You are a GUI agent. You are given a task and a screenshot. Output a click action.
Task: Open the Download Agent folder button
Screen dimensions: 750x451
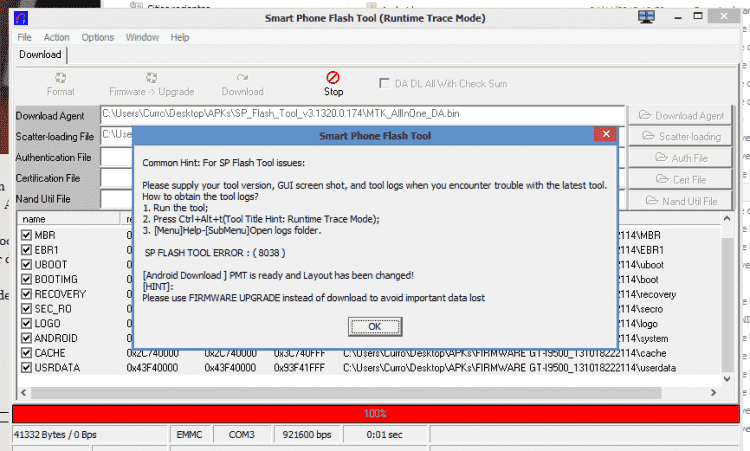point(680,116)
